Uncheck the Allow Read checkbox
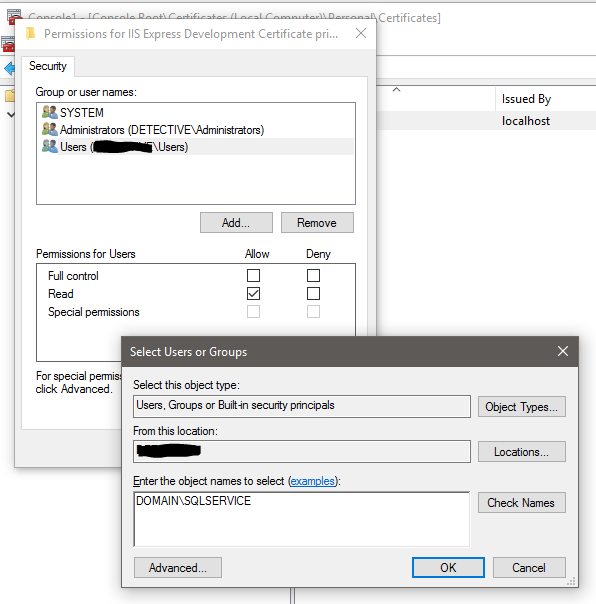The width and height of the screenshot is (596, 604). 253,294
